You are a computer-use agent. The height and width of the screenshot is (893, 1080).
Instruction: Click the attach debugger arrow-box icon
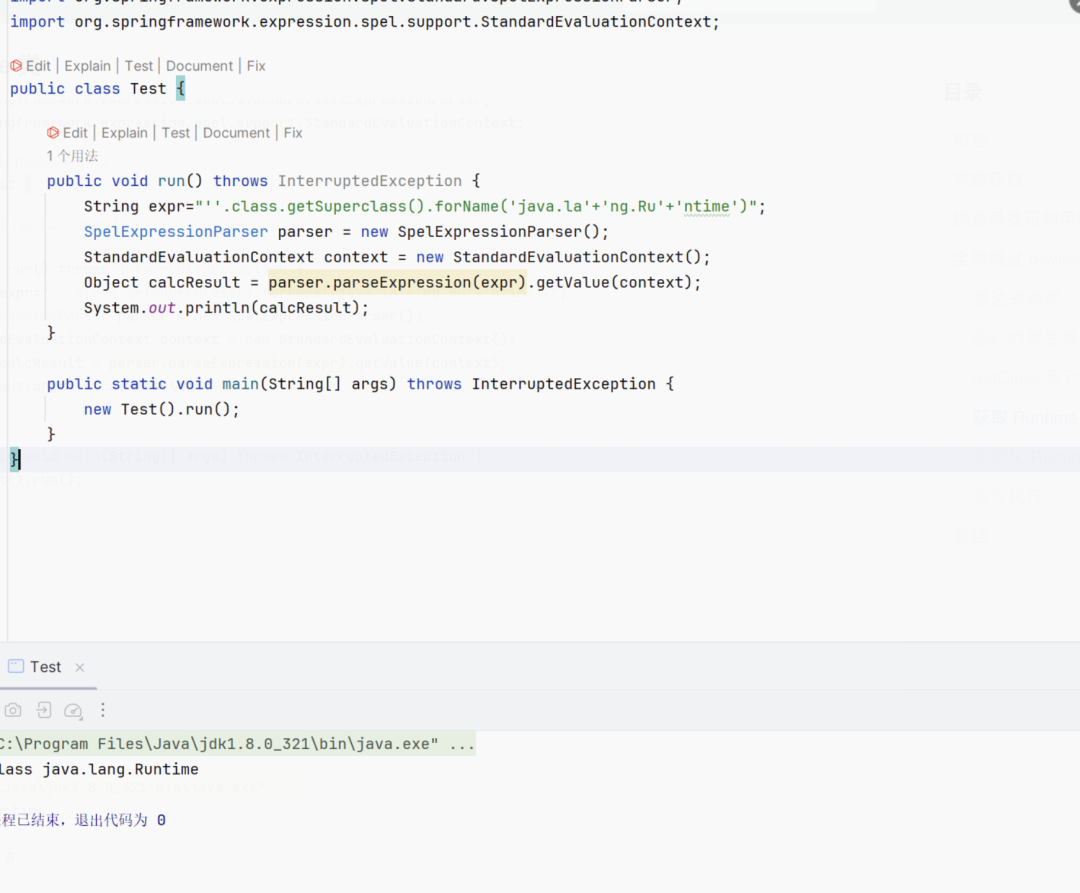(x=43, y=710)
